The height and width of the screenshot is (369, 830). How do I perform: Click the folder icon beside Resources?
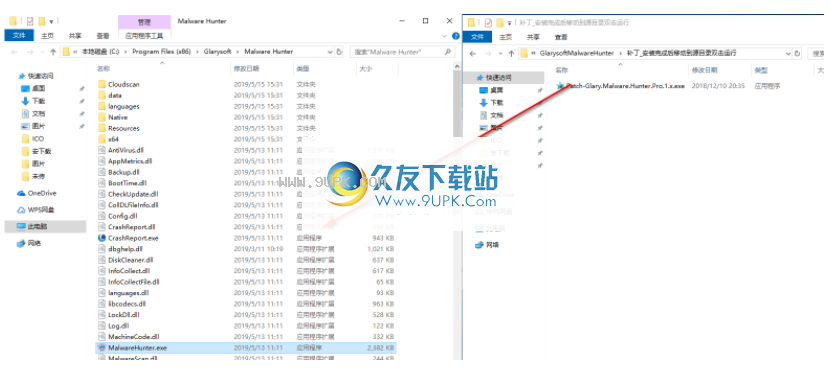[x=102, y=128]
